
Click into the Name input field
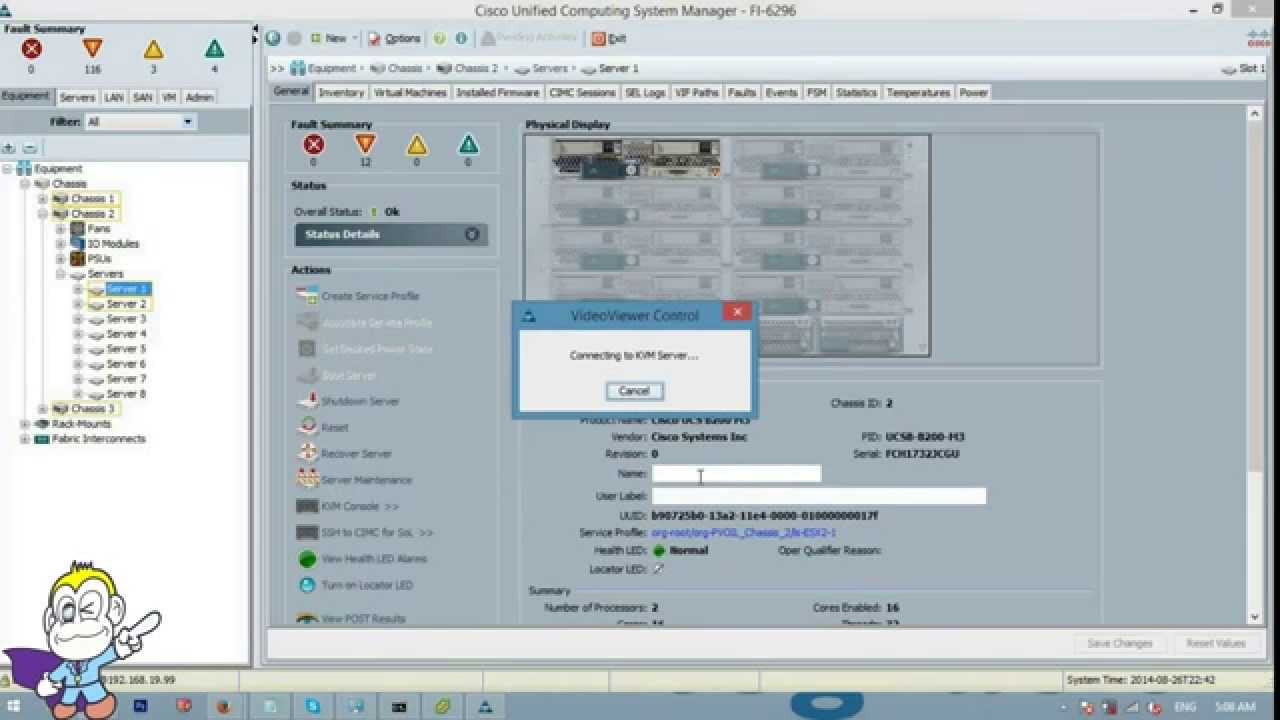click(736, 474)
